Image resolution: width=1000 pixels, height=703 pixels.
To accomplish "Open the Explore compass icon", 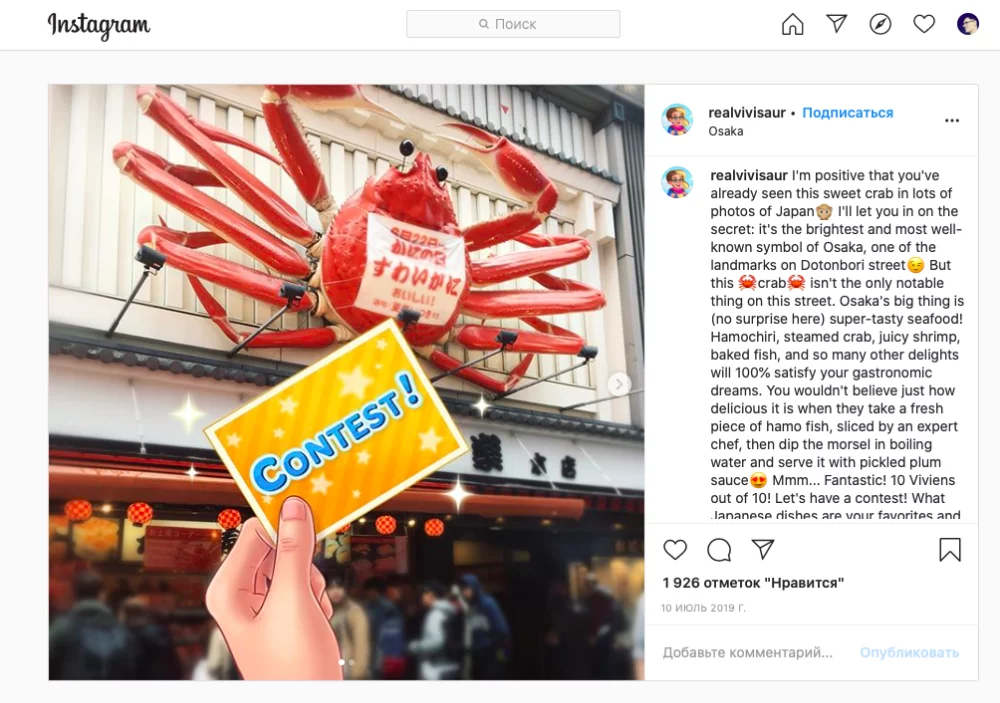I will click(x=880, y=24).
